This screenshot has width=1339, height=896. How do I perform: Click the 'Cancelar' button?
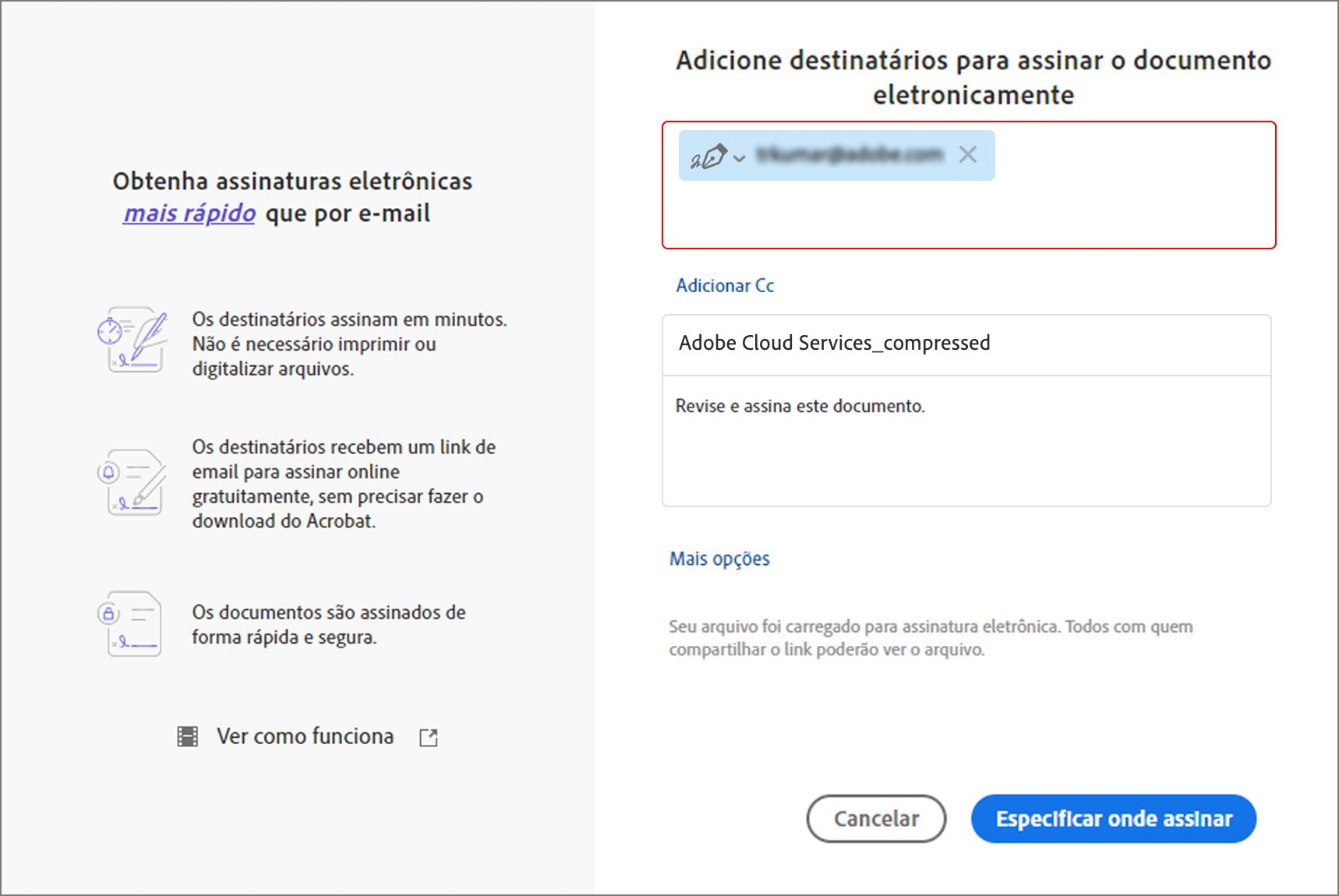click(x=876, y=818)
